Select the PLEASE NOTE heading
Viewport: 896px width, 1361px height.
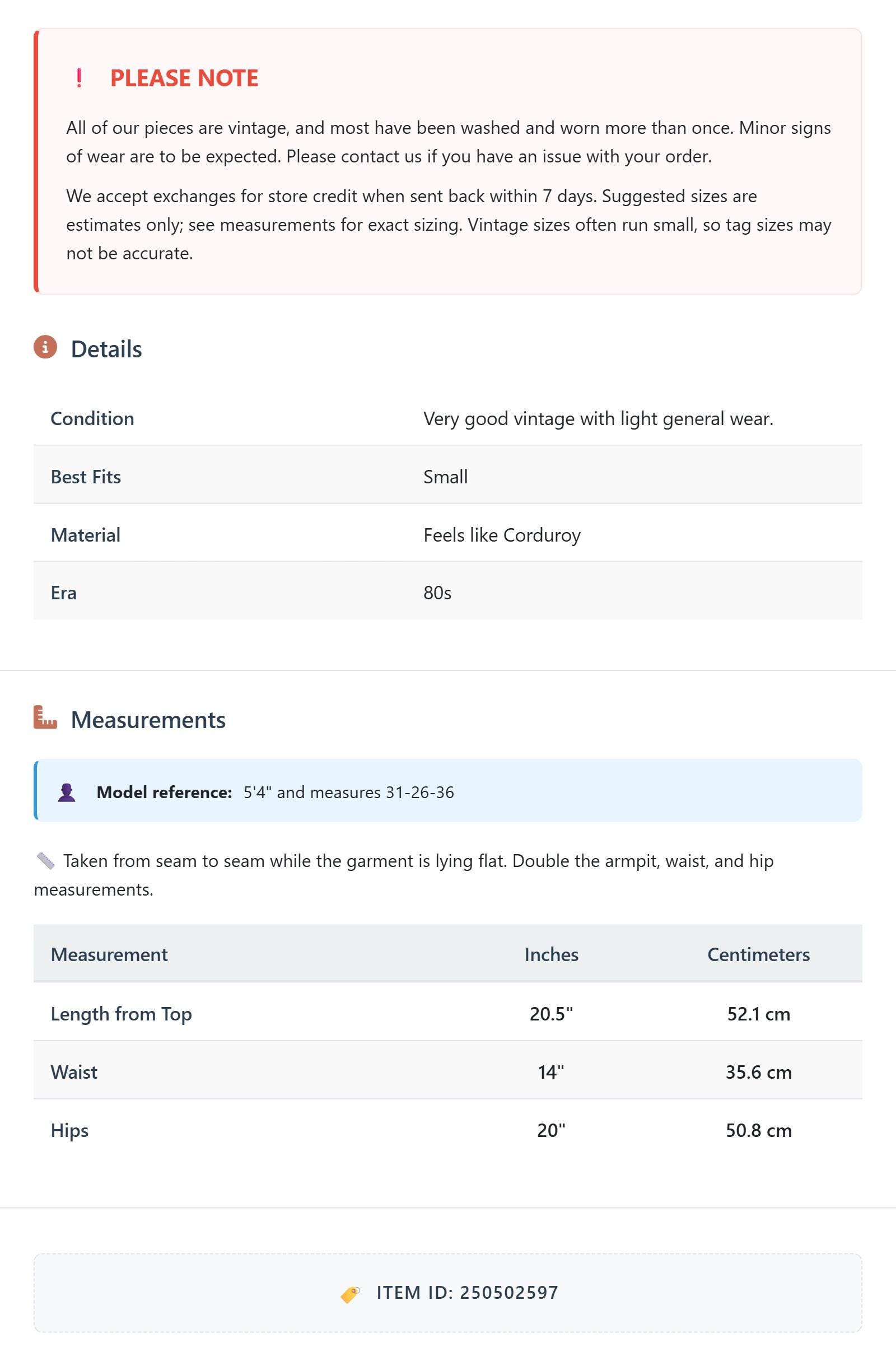click(184, 78)
